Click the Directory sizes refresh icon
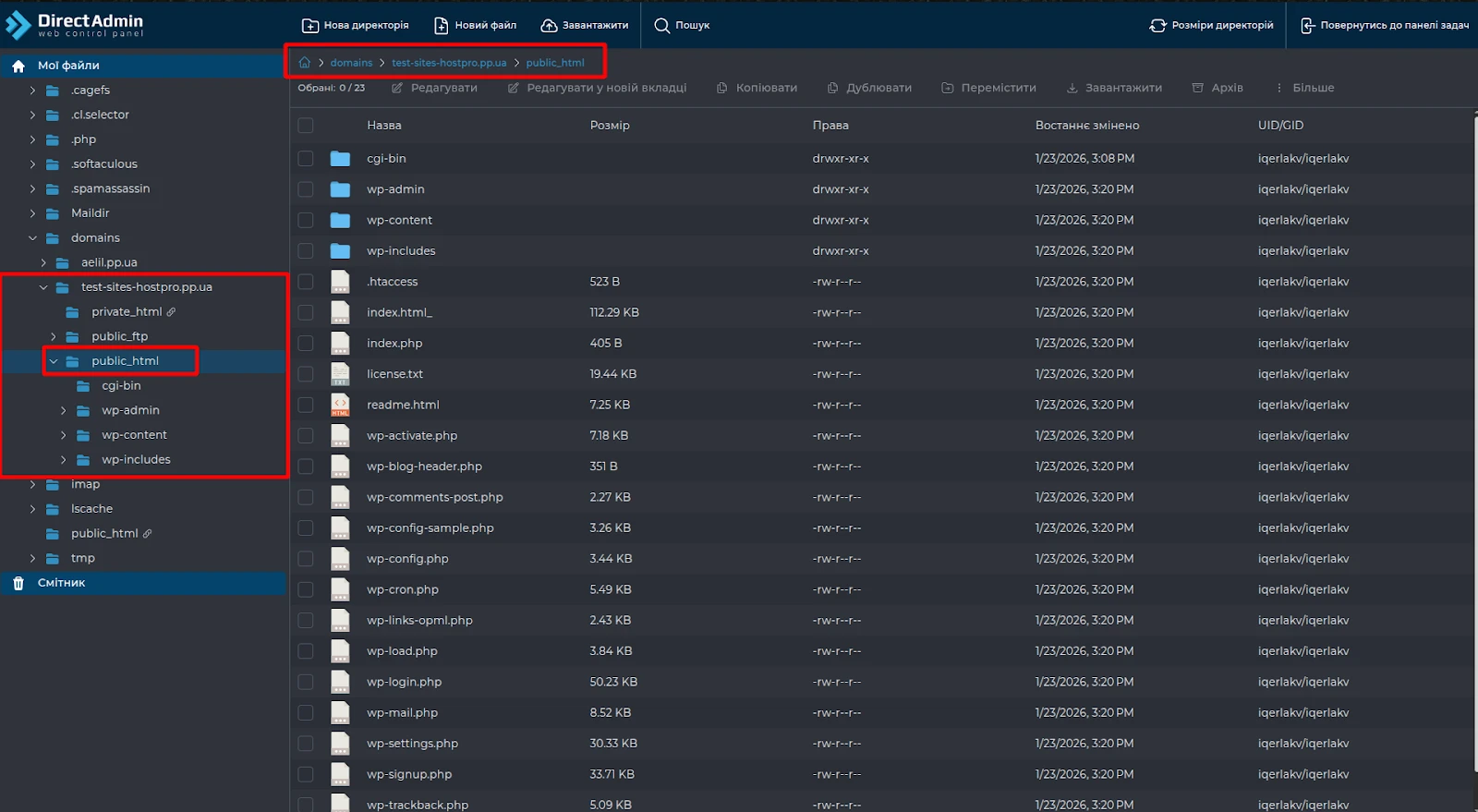 pos(1157,26)
